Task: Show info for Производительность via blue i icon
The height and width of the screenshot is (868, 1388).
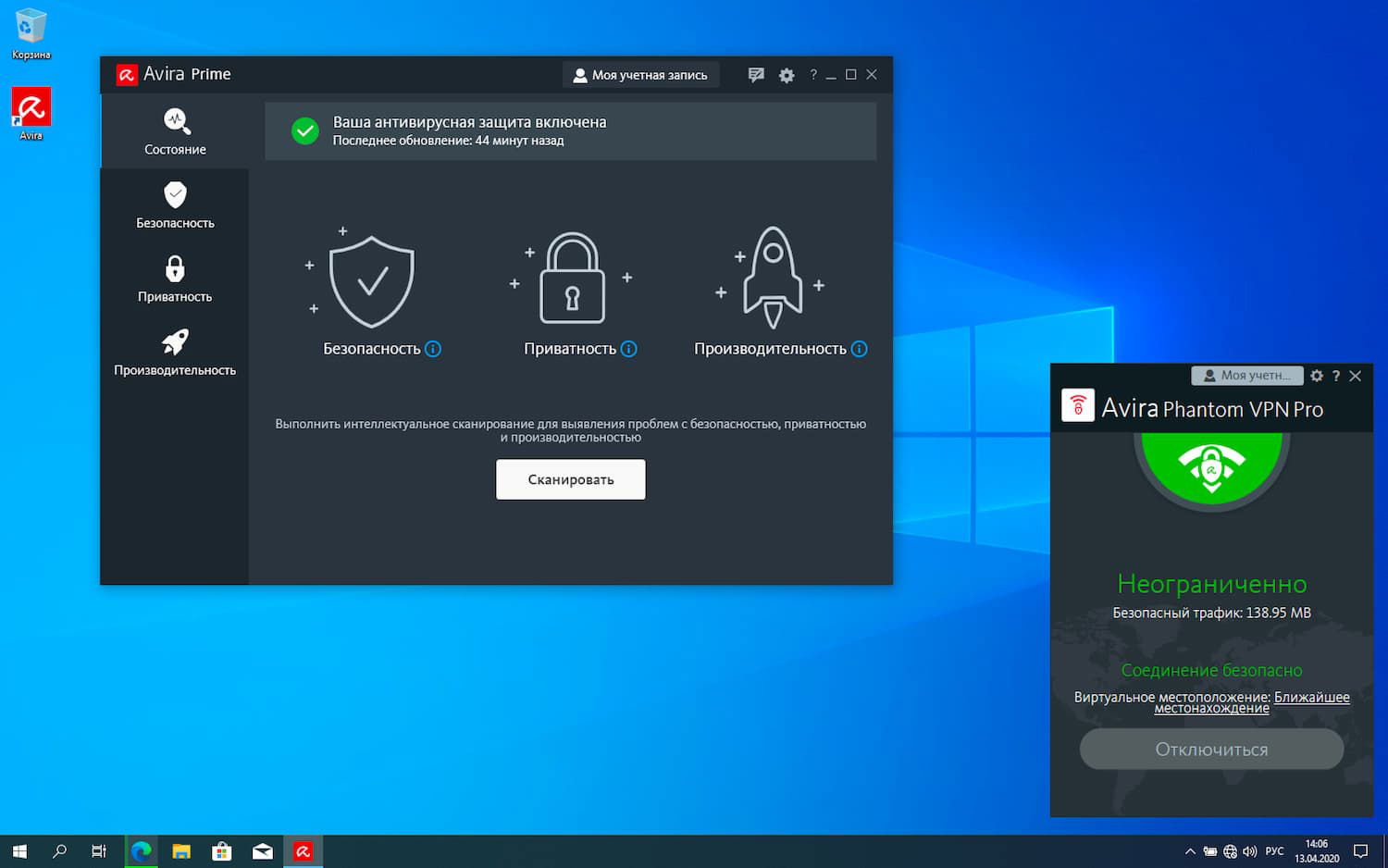Action: pos(860,349)
